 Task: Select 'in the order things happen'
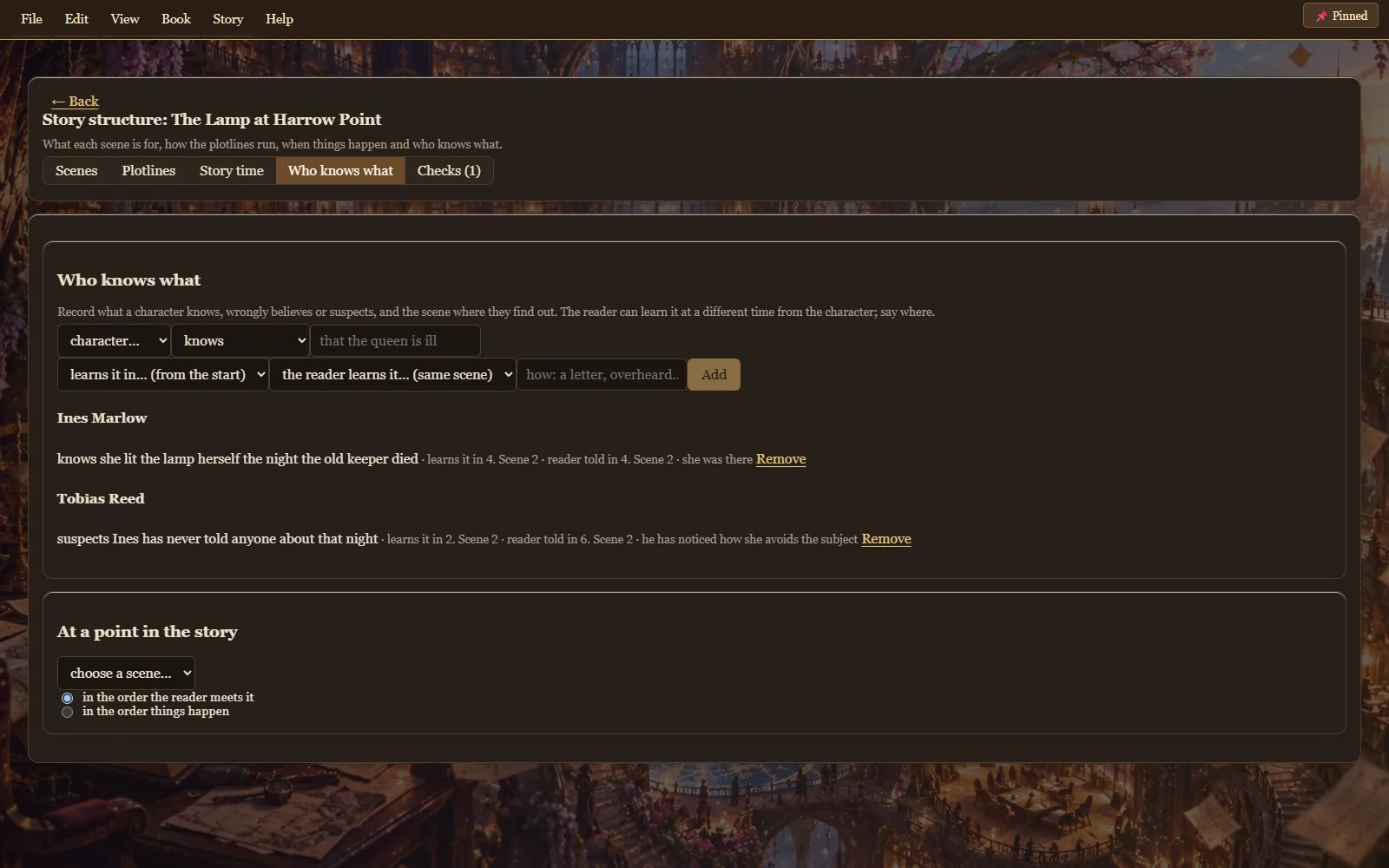(67, 712)
